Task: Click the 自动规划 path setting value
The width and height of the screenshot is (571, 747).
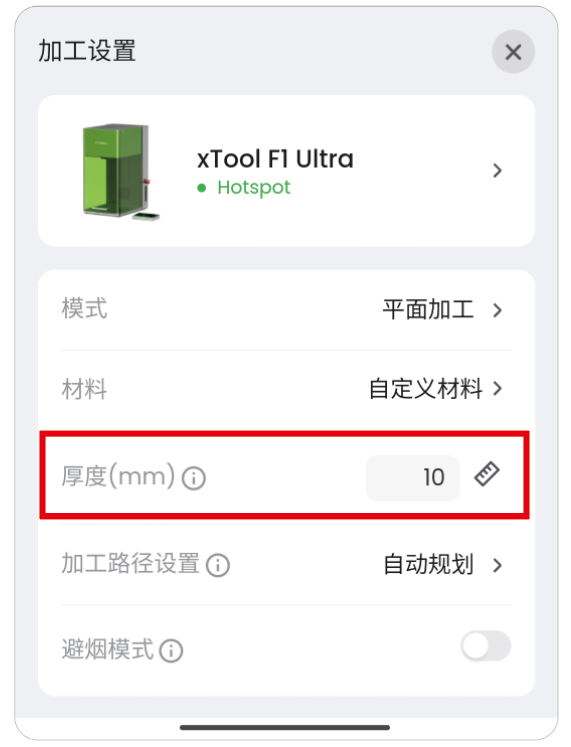Action: point(428,565)
